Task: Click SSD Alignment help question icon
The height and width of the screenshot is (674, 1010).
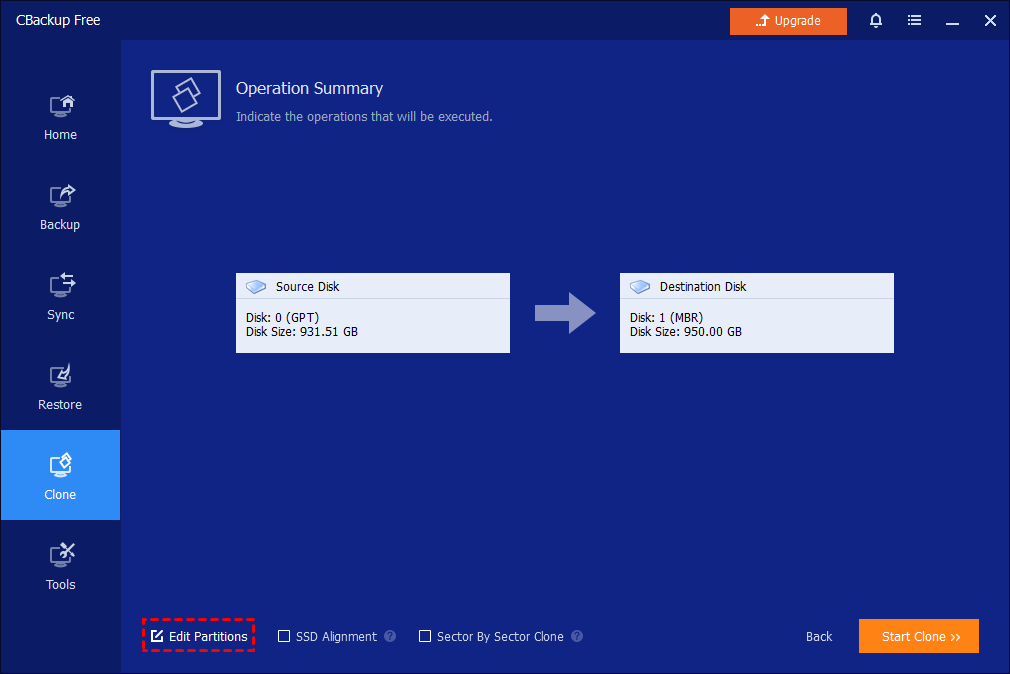Action: (x=390, y=636)
